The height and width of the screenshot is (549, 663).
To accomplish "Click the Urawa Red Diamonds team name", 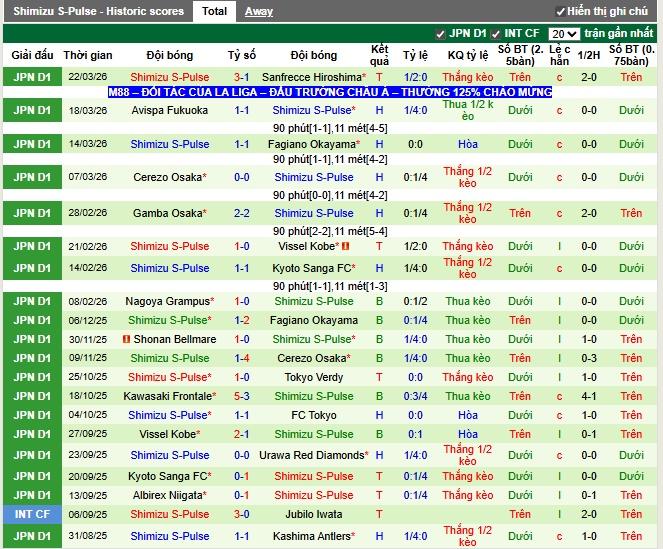I will coord(311,455).
